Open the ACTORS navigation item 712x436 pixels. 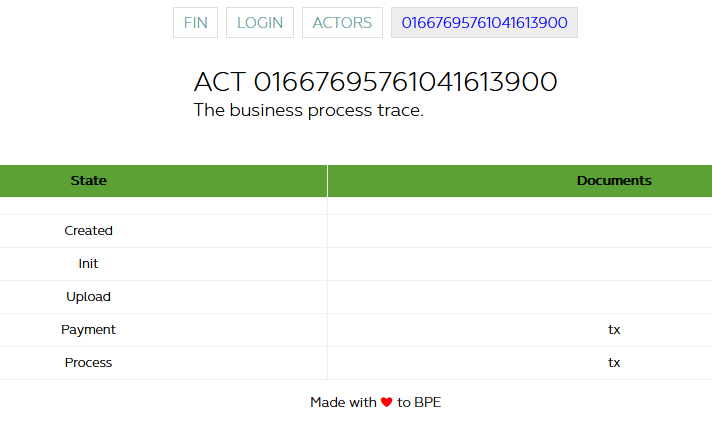pos(342,23)
